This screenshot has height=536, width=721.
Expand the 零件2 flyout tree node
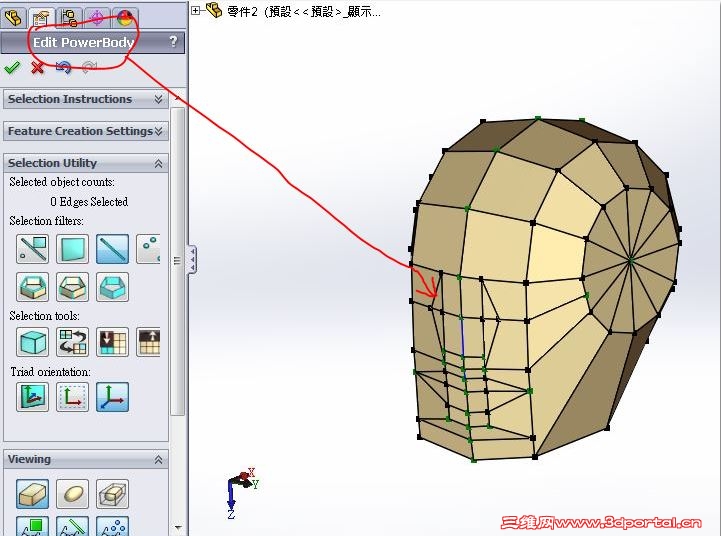point(195,10)
